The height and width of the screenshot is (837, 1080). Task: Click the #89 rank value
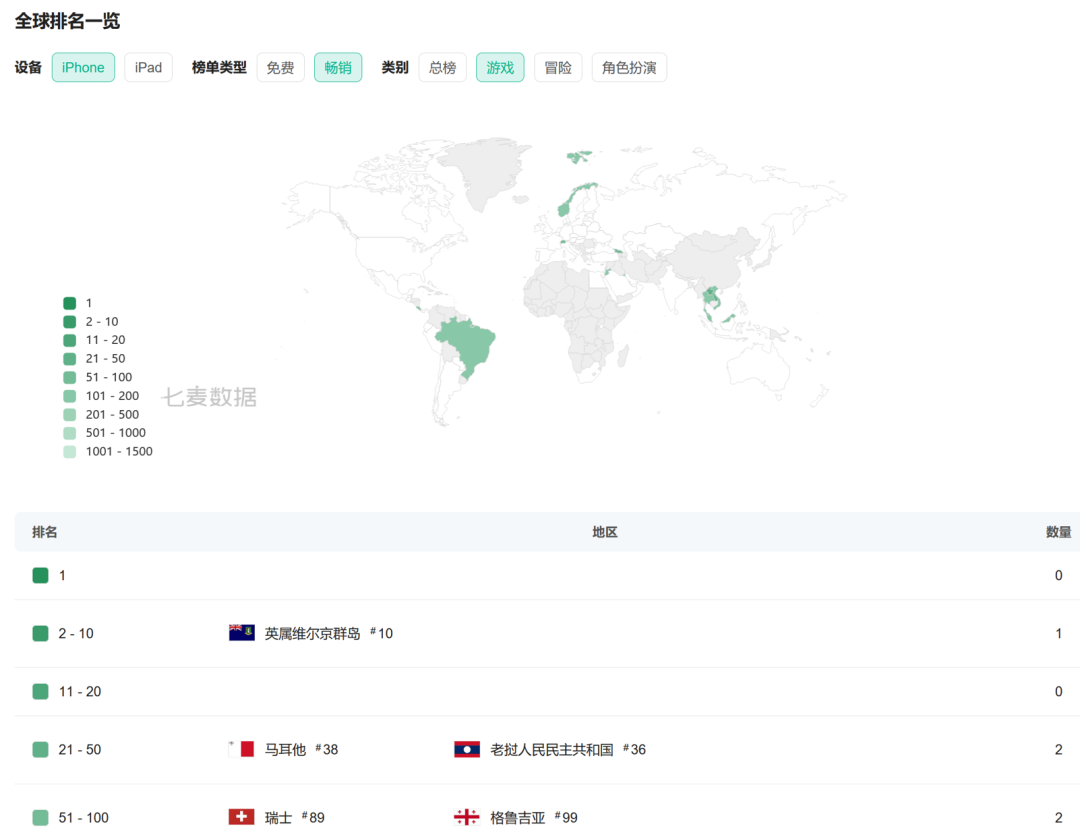(313, 818)
